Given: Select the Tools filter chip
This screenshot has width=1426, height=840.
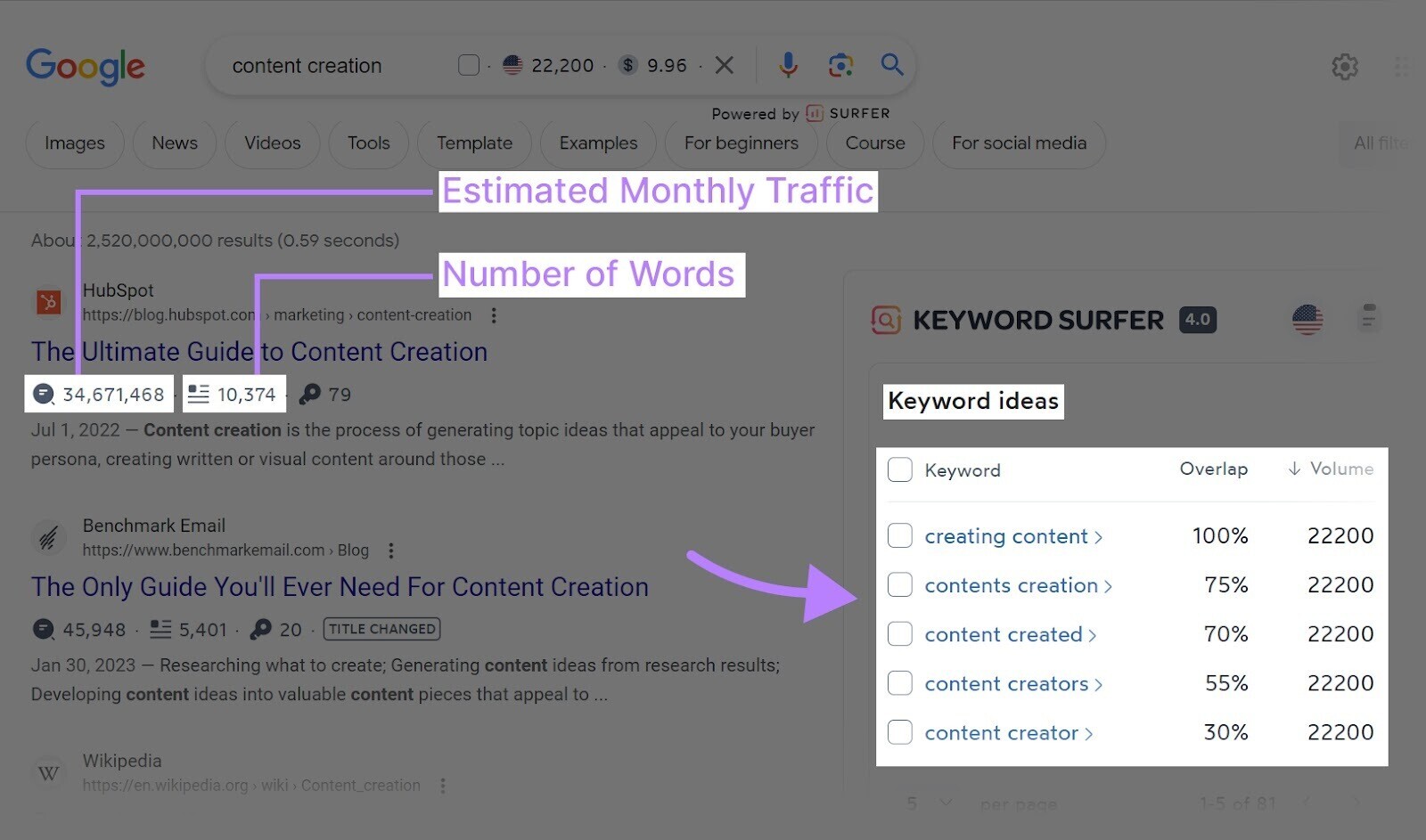Looking at the screenshot, I should 369,143.
